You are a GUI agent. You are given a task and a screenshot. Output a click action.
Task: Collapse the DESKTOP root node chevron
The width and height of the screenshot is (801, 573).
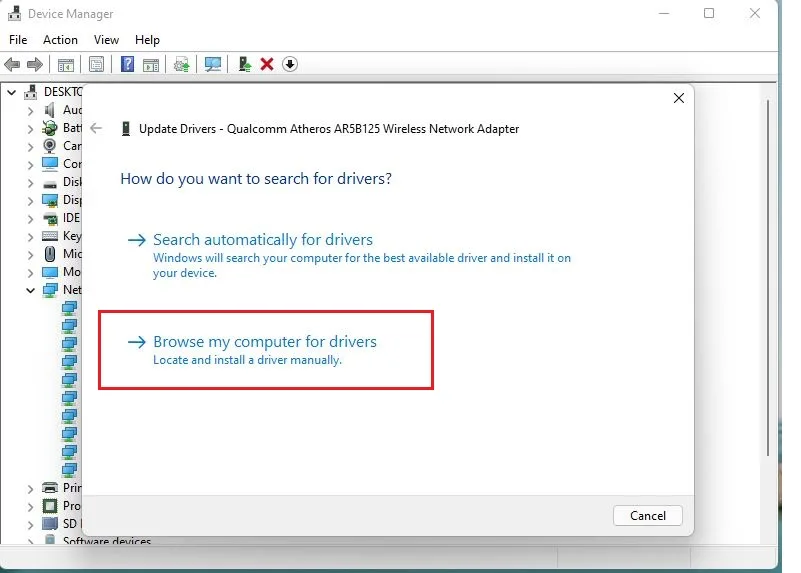tap(11, 92)
